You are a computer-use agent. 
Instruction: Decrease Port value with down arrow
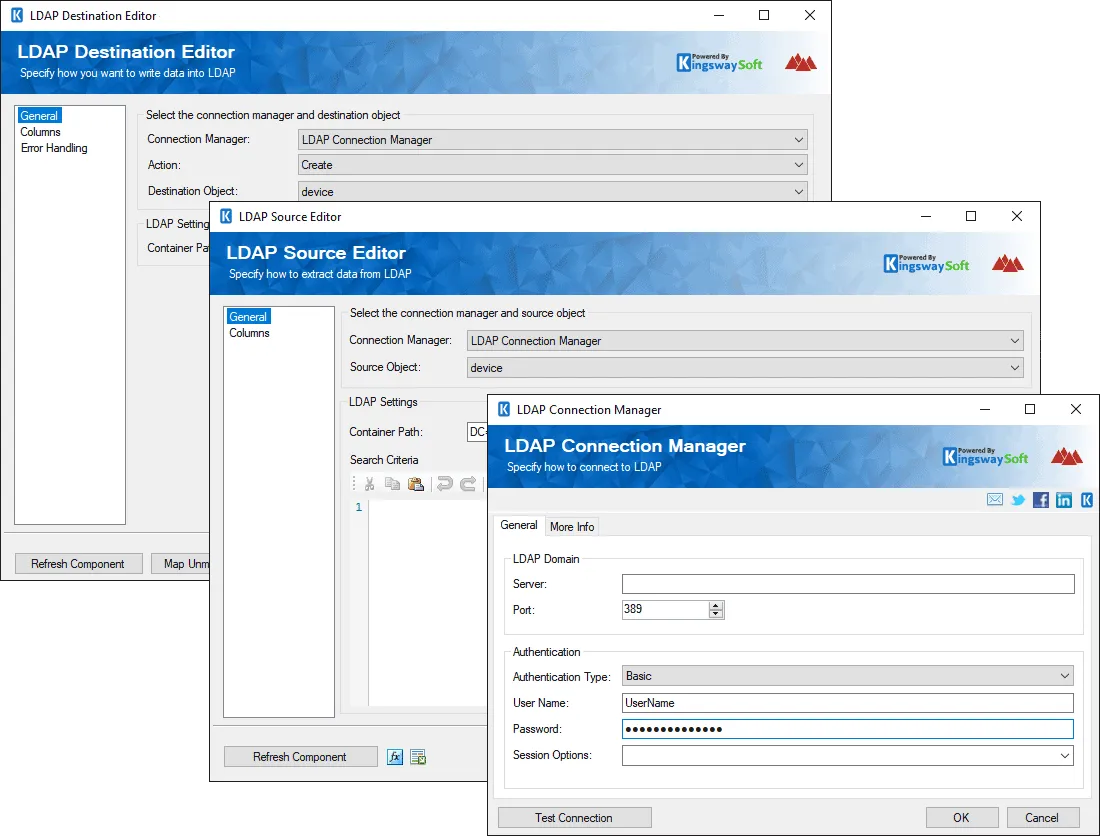pyautogui.click(x=716, y=614)
